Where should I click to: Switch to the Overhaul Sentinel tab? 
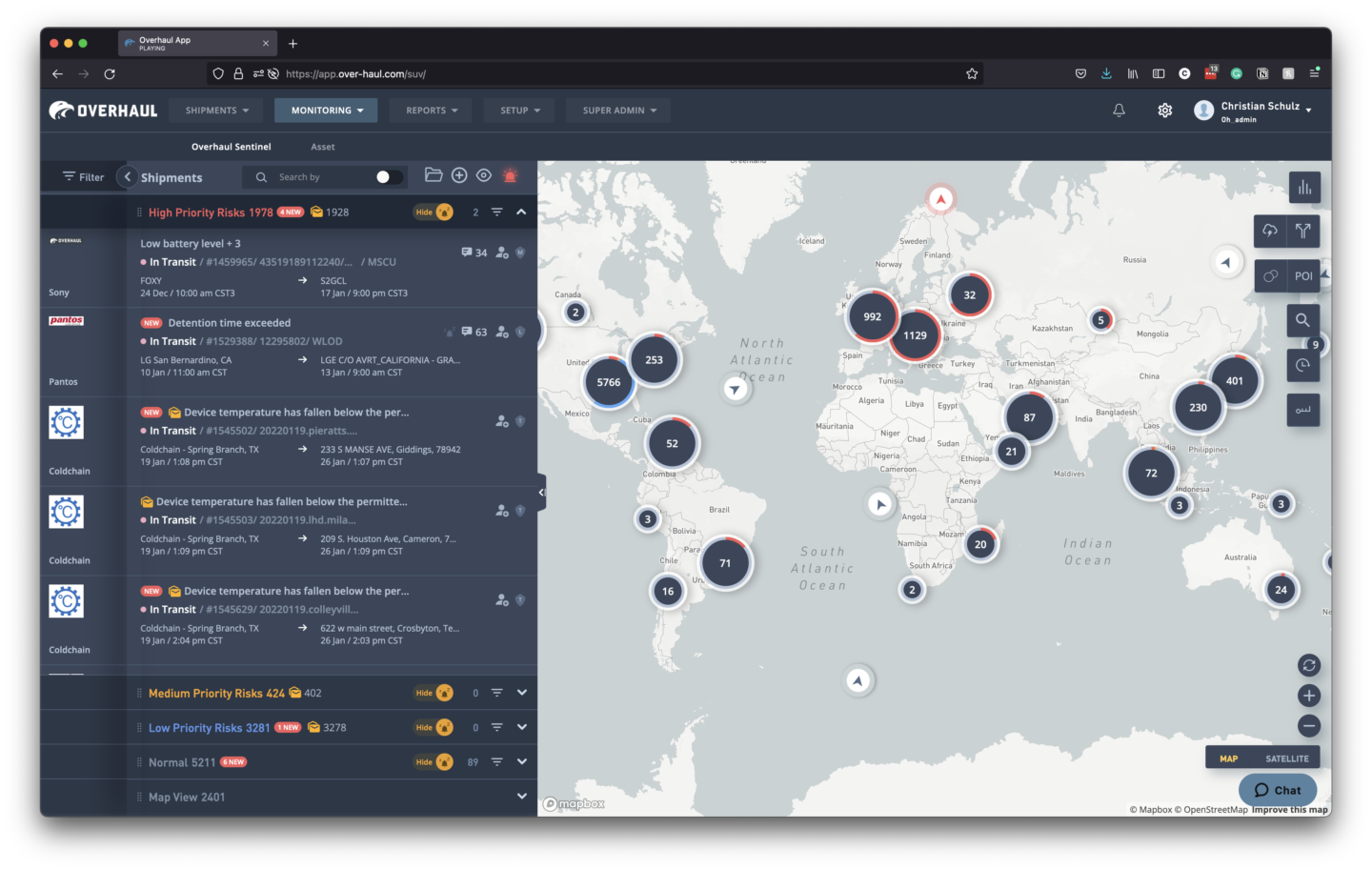point(232,147)
